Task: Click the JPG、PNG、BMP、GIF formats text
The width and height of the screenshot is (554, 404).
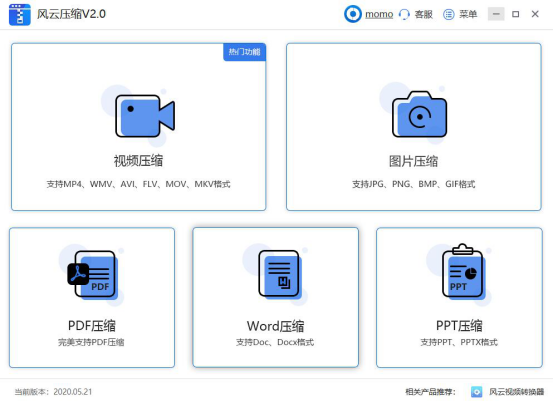Action: pyautogui.click(x=413, y=184)
